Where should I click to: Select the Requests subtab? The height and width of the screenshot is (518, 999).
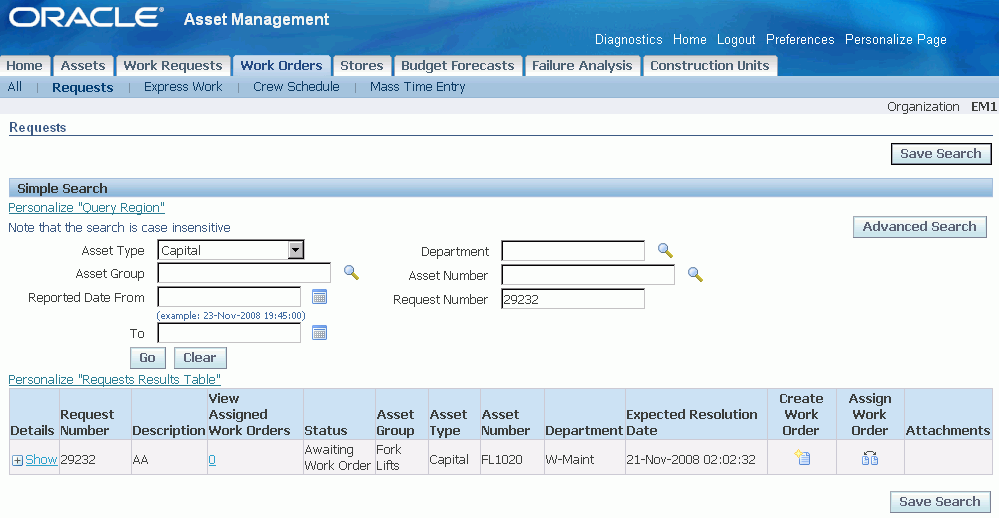click(x=83, y=87)
